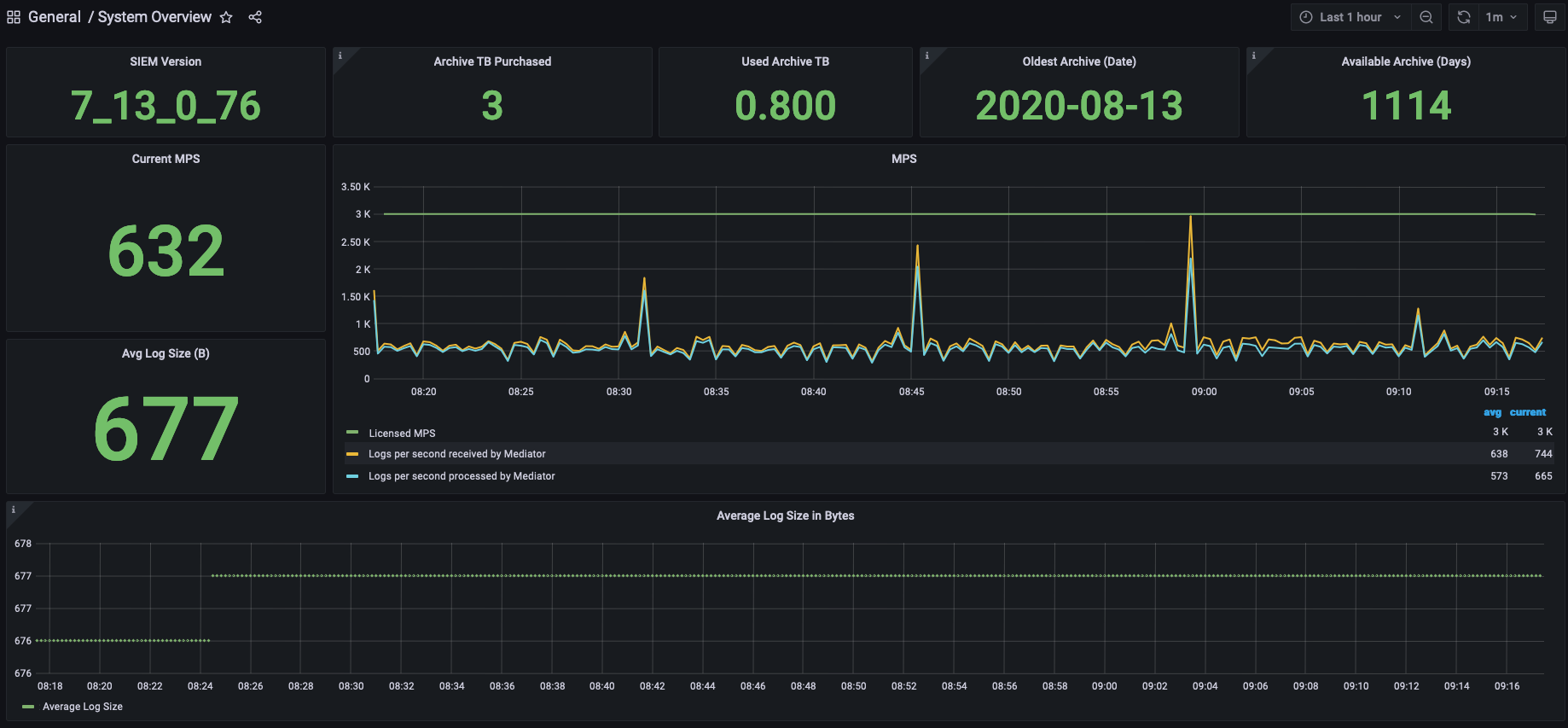Image resolution: width=1568 pixels, height=728 pixels.
Task: Open the General folder breadcrumb link
Action: point(55,17)
